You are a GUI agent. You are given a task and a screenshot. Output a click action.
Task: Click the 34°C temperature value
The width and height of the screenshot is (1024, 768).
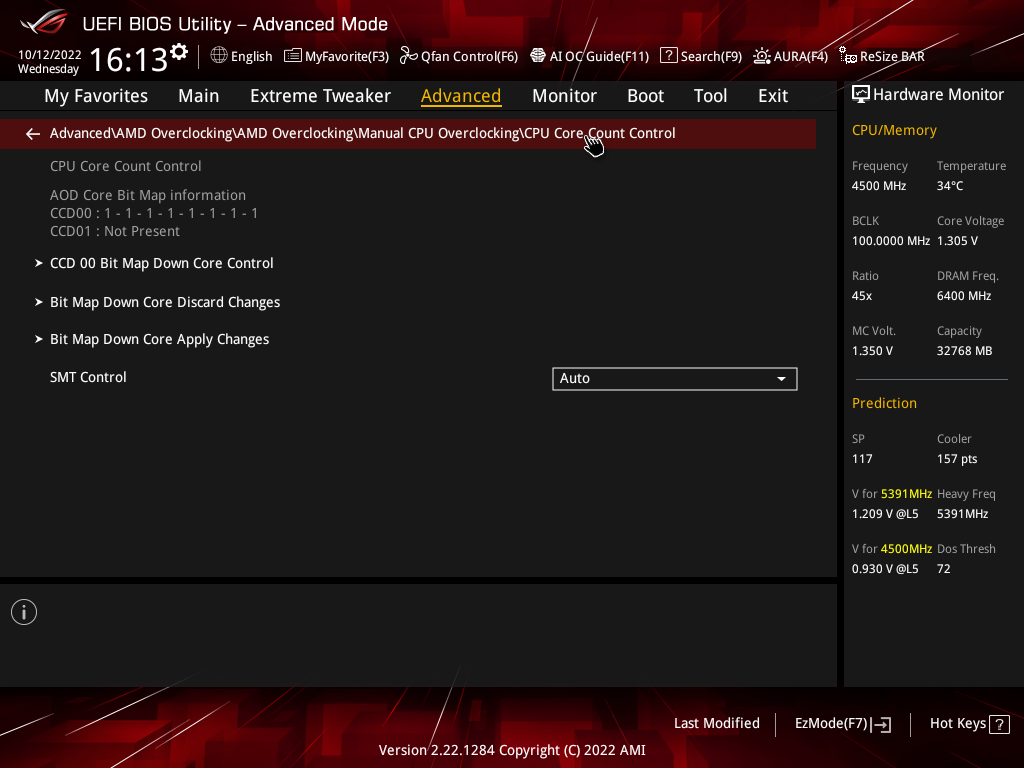(x=950, y=186)
